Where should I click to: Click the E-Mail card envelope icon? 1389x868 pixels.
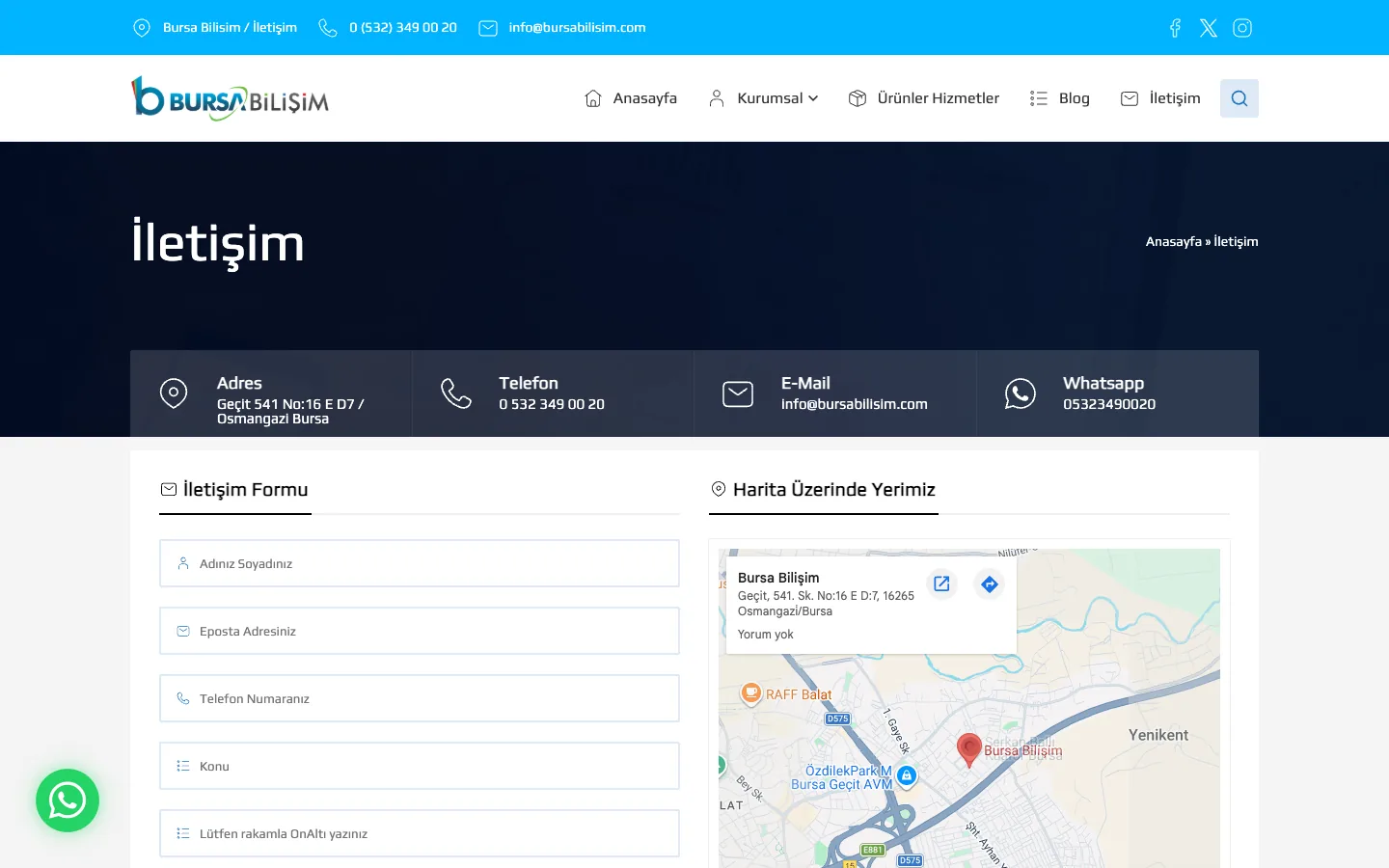click(738, 393)
